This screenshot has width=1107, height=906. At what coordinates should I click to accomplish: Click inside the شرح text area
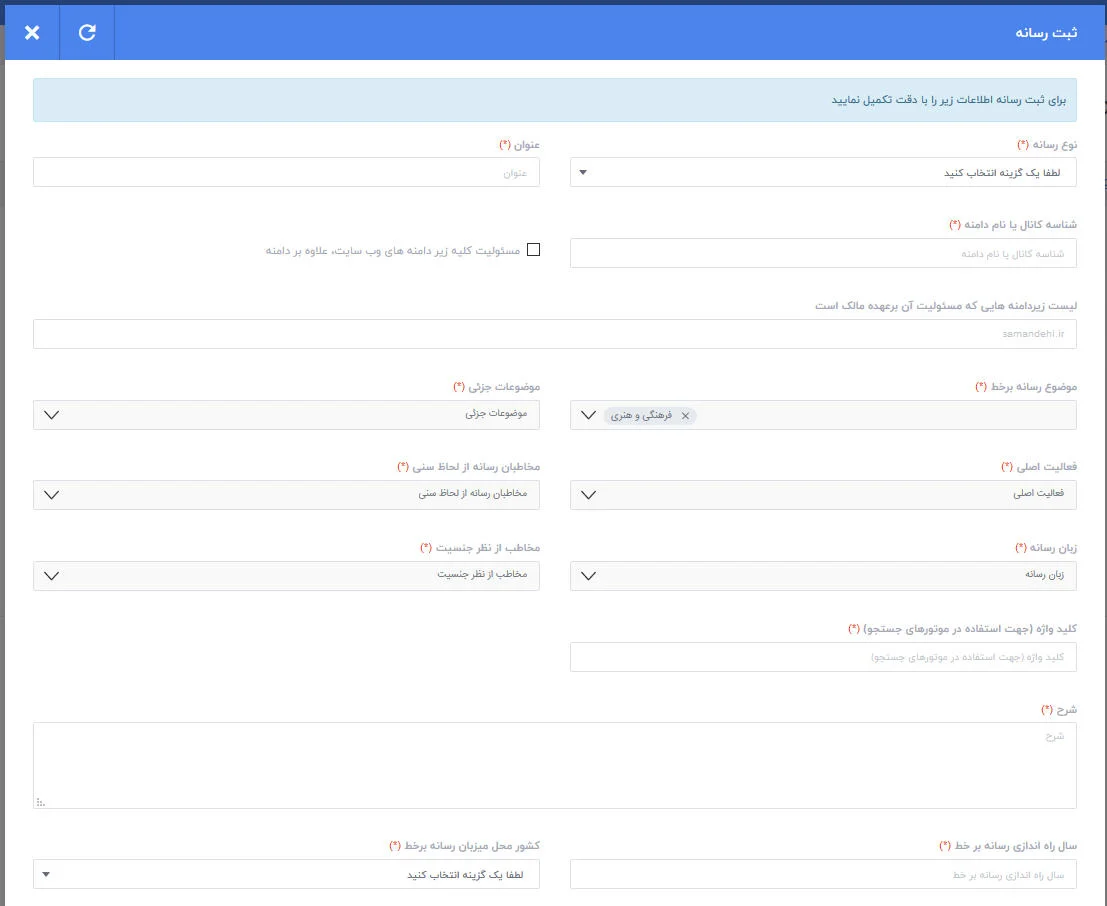(555, 765)
